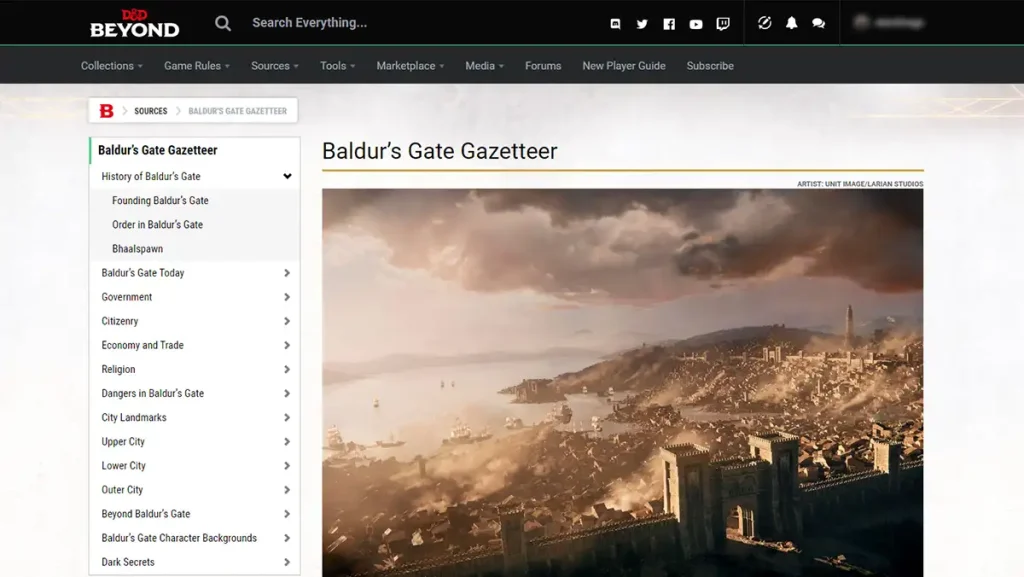Open the blurred user account menu
This screenshot has width=1024, height=577.
tap(889, 22)
